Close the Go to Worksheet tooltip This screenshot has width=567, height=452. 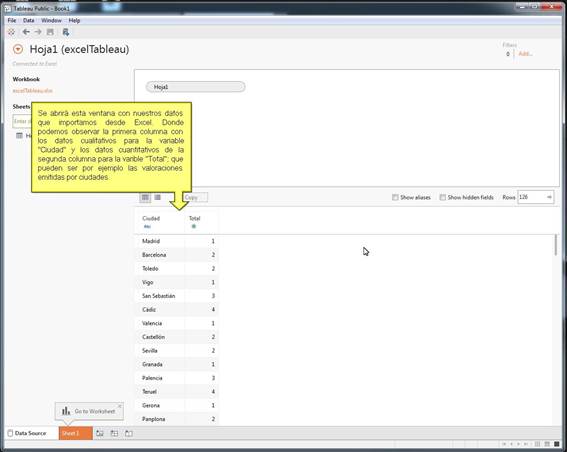point(120,406)
